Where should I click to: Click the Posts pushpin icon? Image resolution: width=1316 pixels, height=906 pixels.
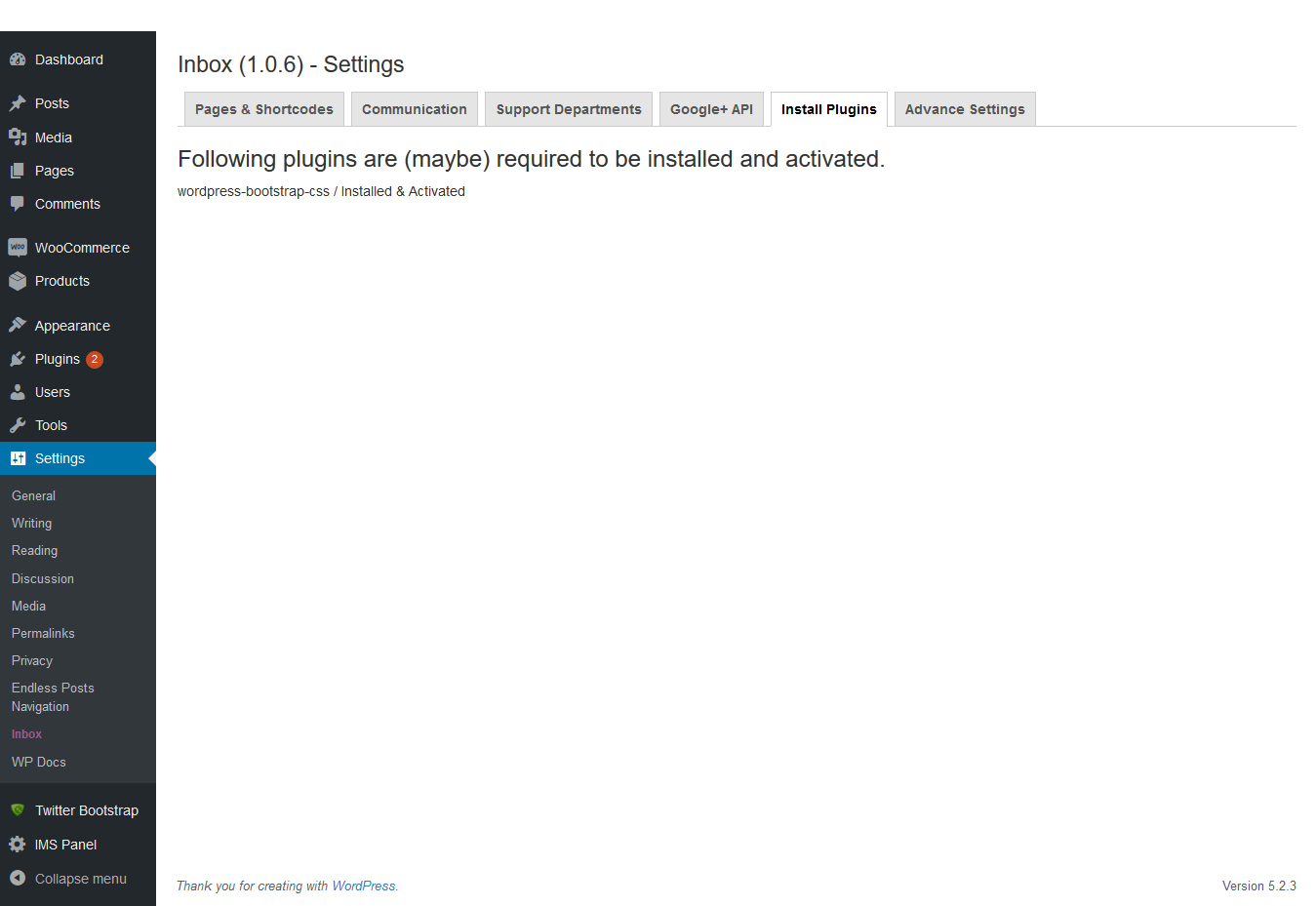(x=18, y=103)
